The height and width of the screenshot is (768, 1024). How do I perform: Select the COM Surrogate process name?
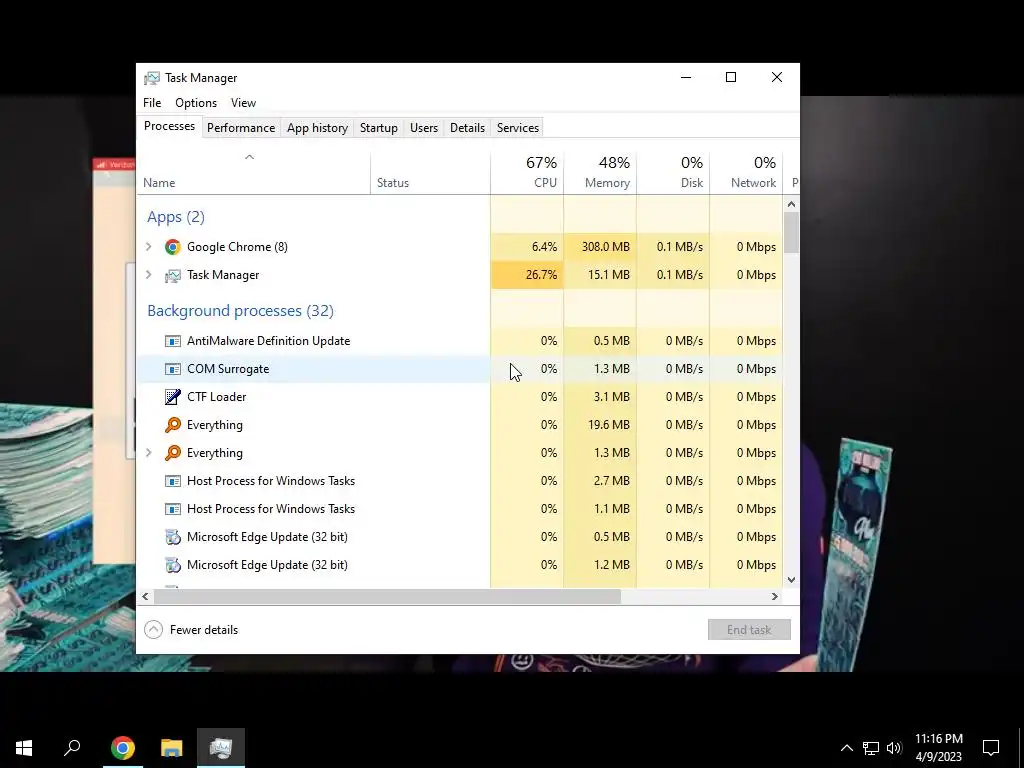tap(228, 369)
